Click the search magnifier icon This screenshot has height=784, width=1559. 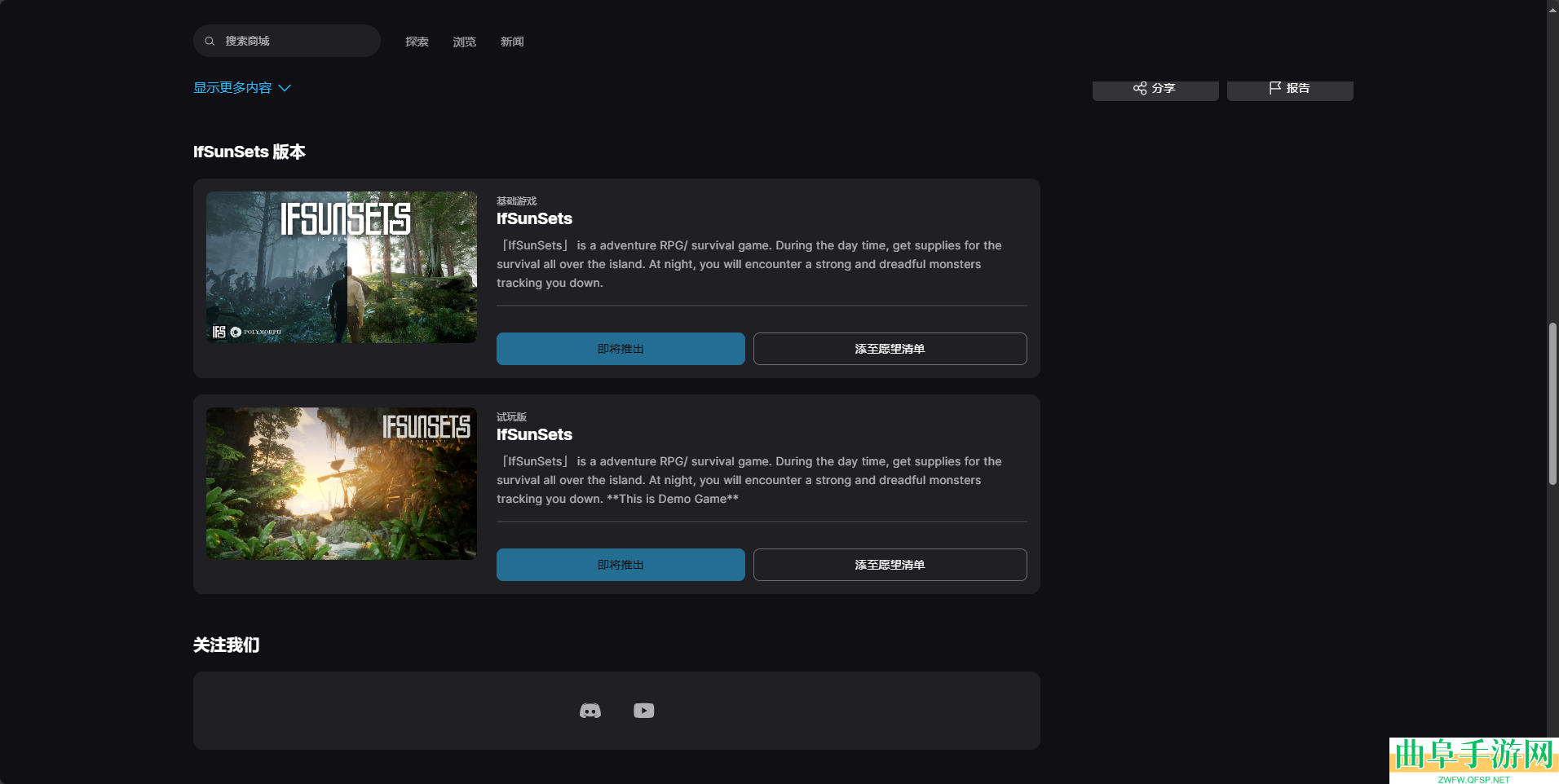210,41
